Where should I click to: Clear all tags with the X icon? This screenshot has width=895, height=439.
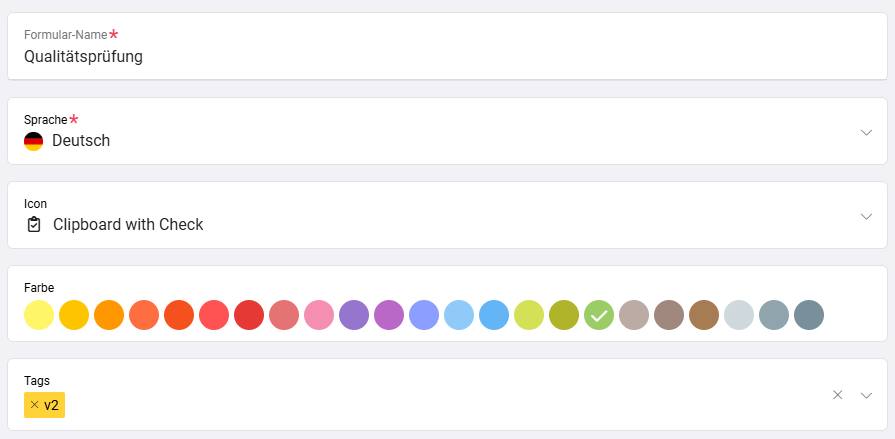838,395
